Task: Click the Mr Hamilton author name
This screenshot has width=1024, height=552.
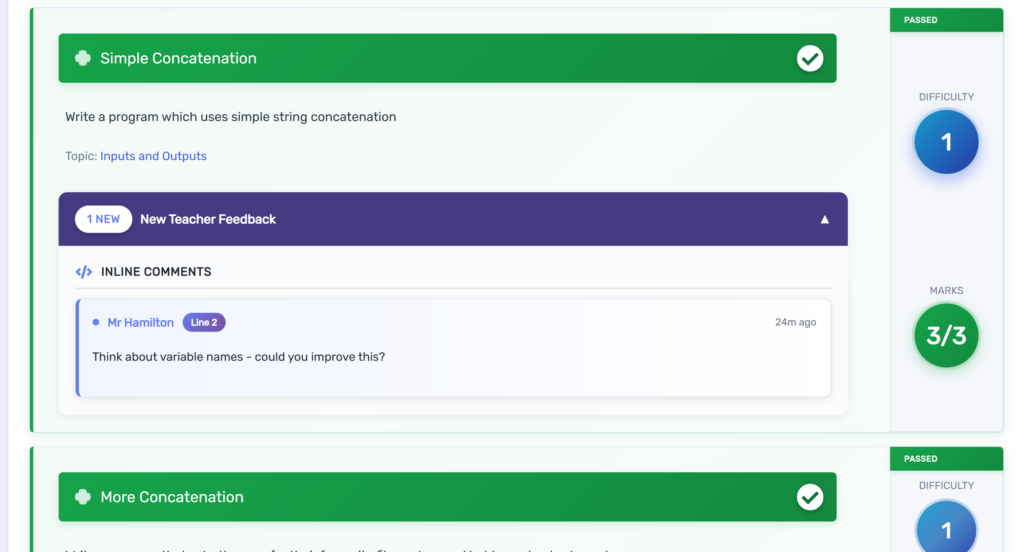Action: point(141,322)
